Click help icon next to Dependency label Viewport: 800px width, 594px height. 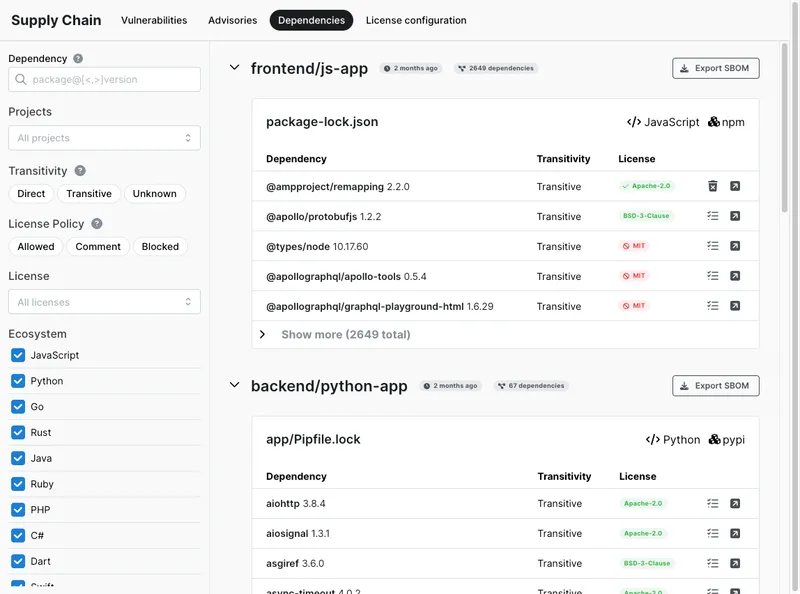pos(78,59)
